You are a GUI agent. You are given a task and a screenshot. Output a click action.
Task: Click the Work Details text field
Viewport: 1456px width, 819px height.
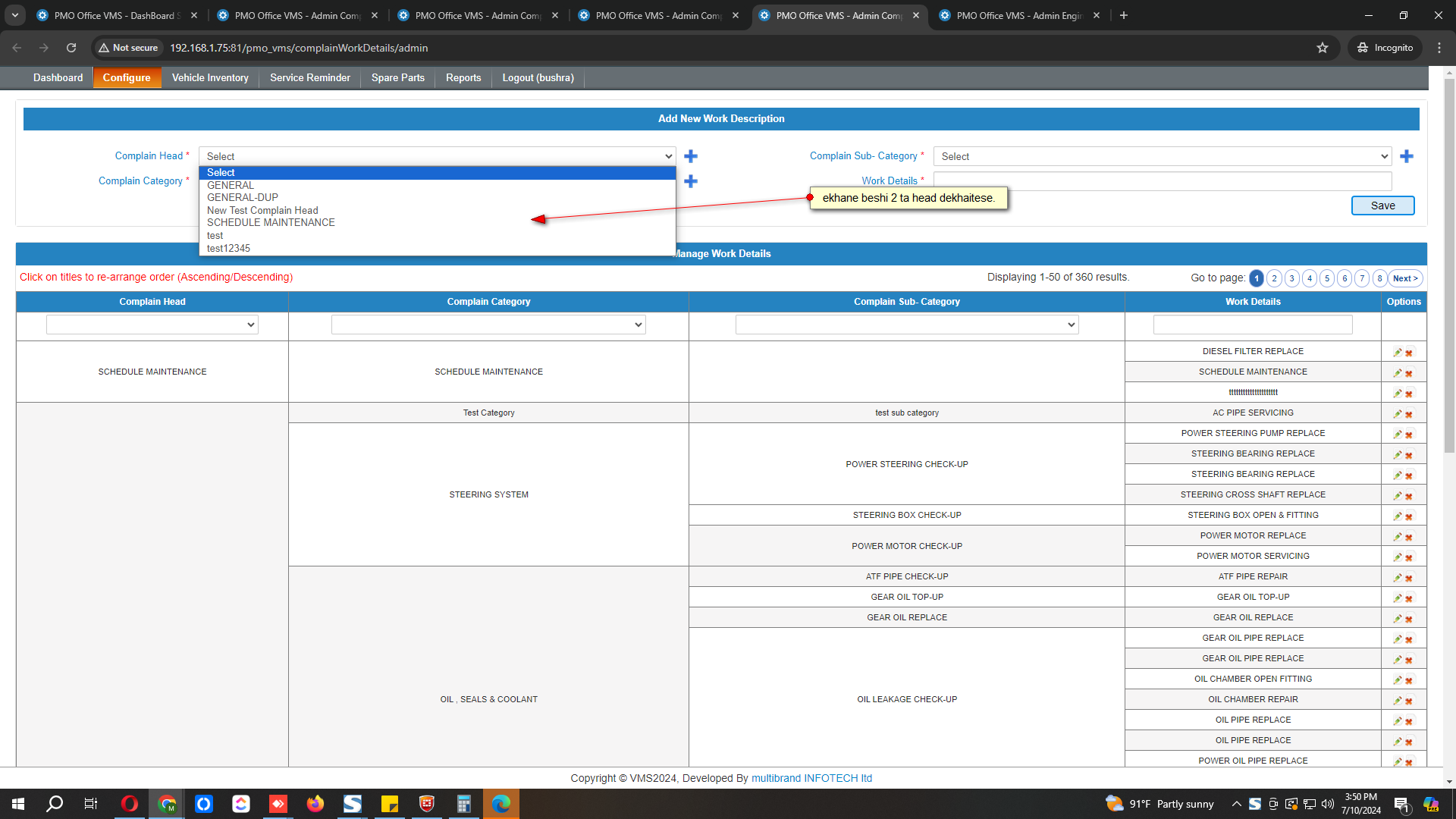tap(1162, 181)
